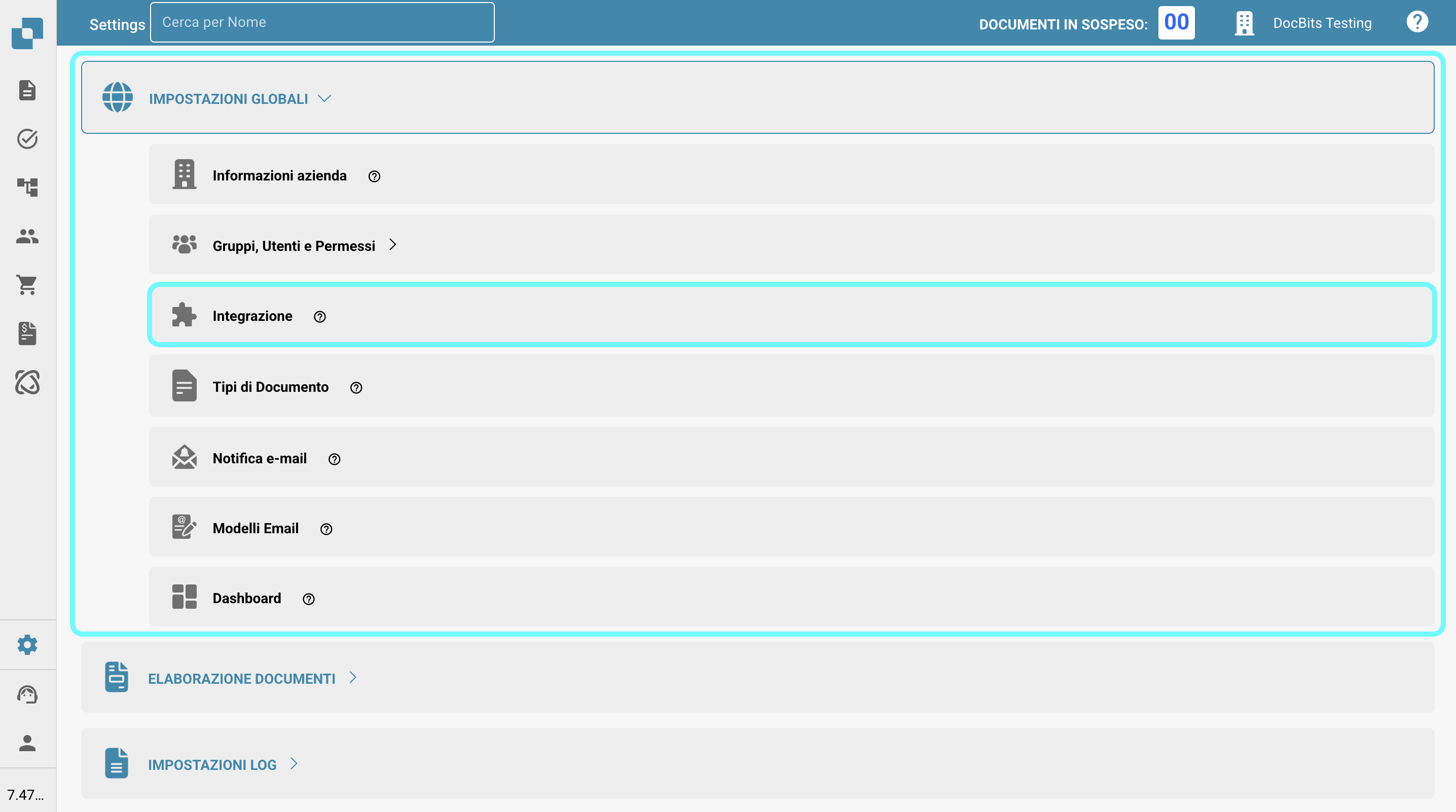
Task: Open the support headset icon
Action: click(27, 694)
